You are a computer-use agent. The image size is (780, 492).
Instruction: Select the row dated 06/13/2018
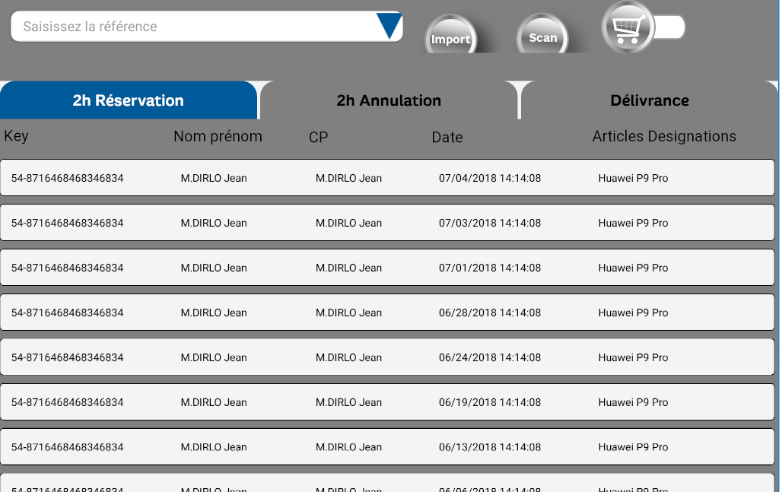(x=387, y=446)
